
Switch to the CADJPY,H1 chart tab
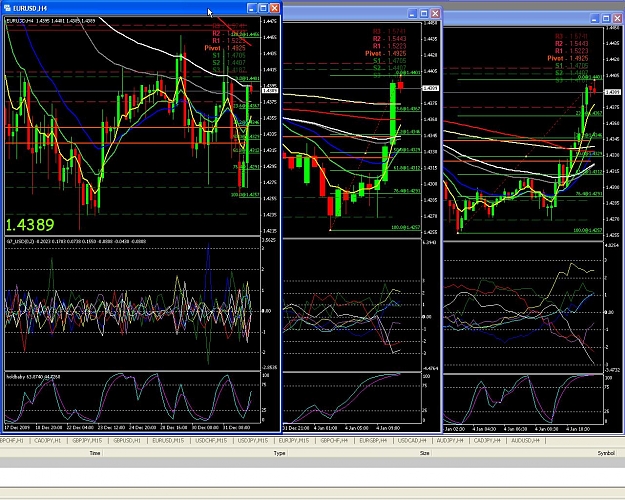[47, 441]
